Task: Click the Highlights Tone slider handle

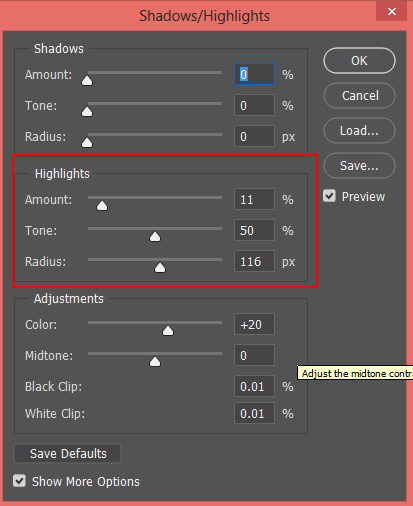Action: pyautogui.click(x=155, y=237)
